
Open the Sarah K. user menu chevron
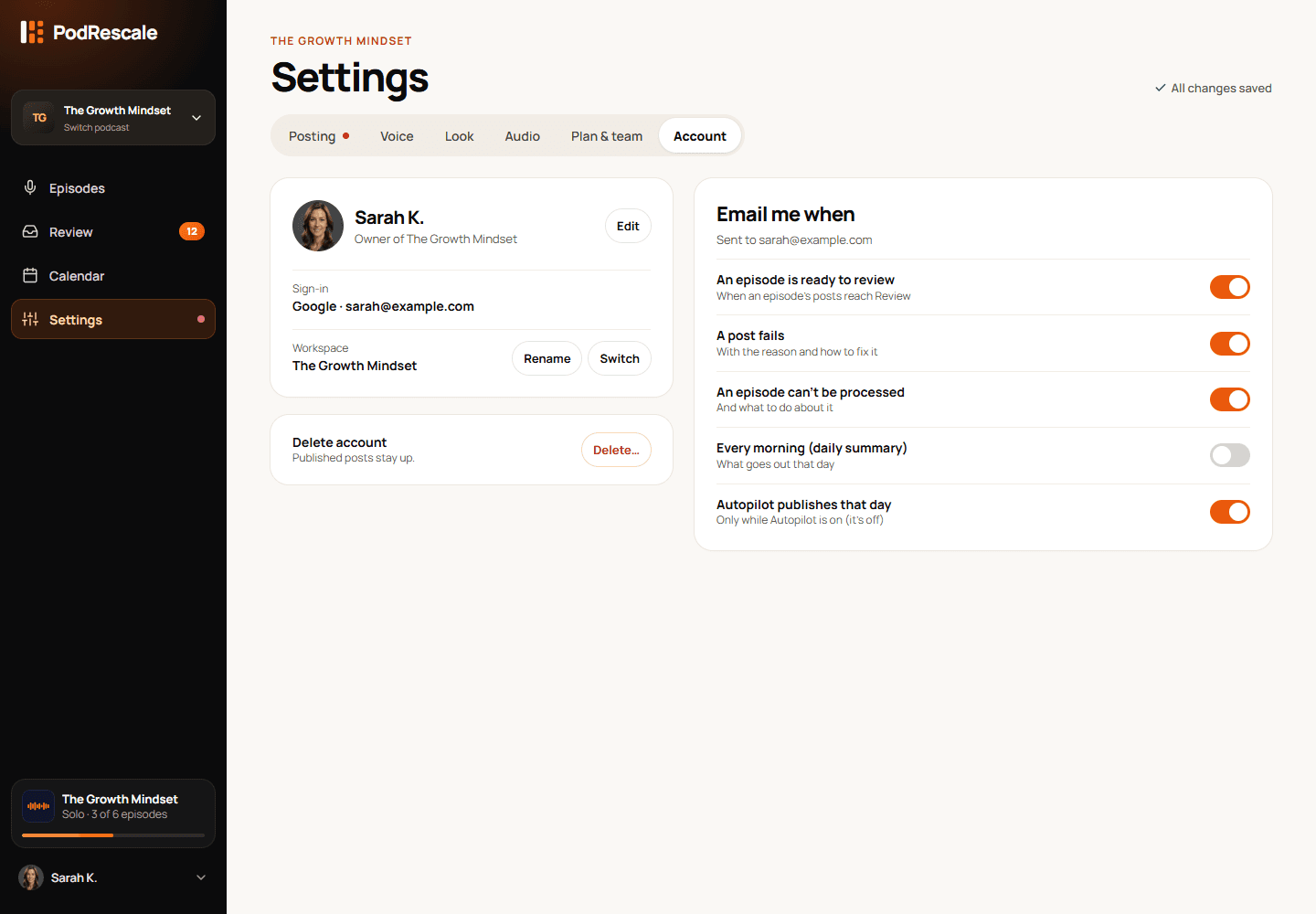pos(201,877)
